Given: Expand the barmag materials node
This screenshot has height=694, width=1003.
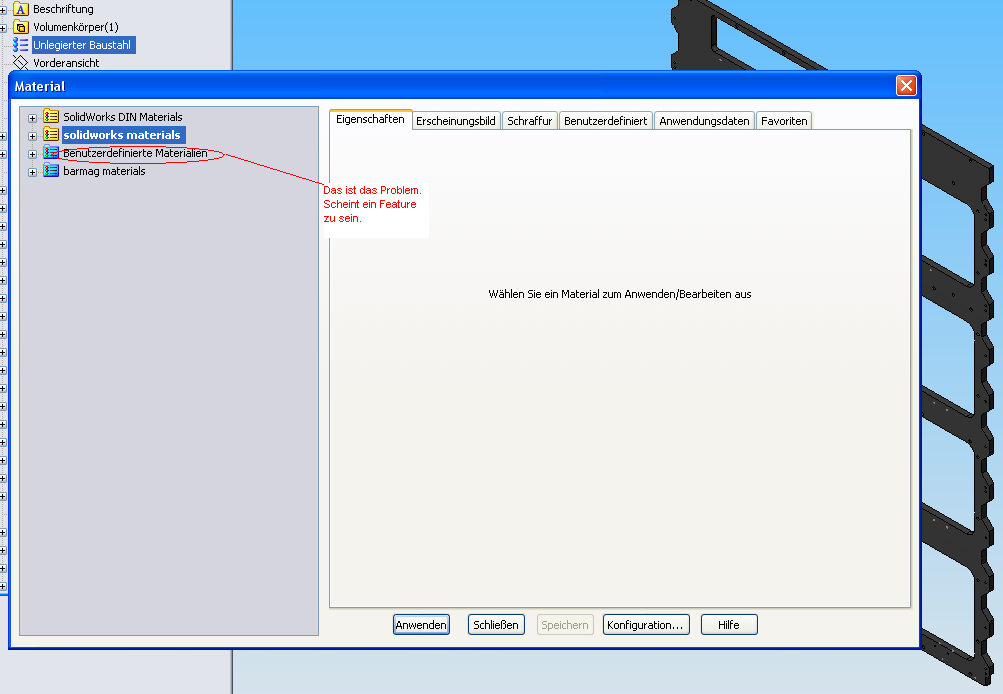Looking at the screenshot, I should [32, 172].
